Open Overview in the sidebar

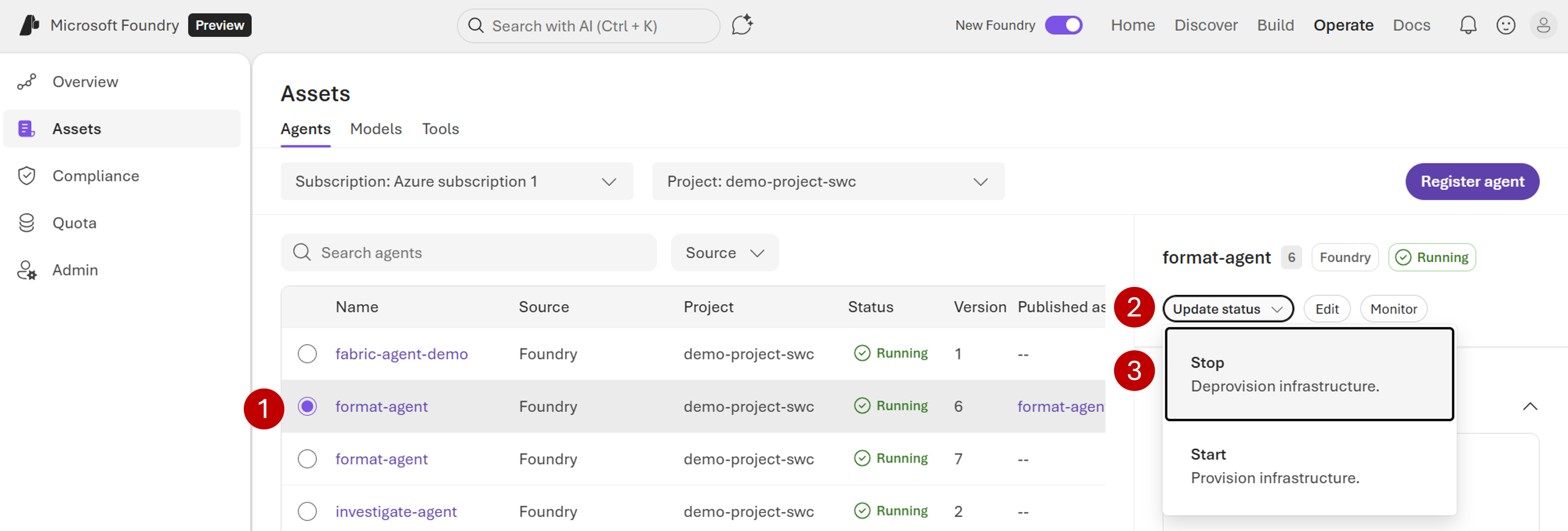(84, 82)
